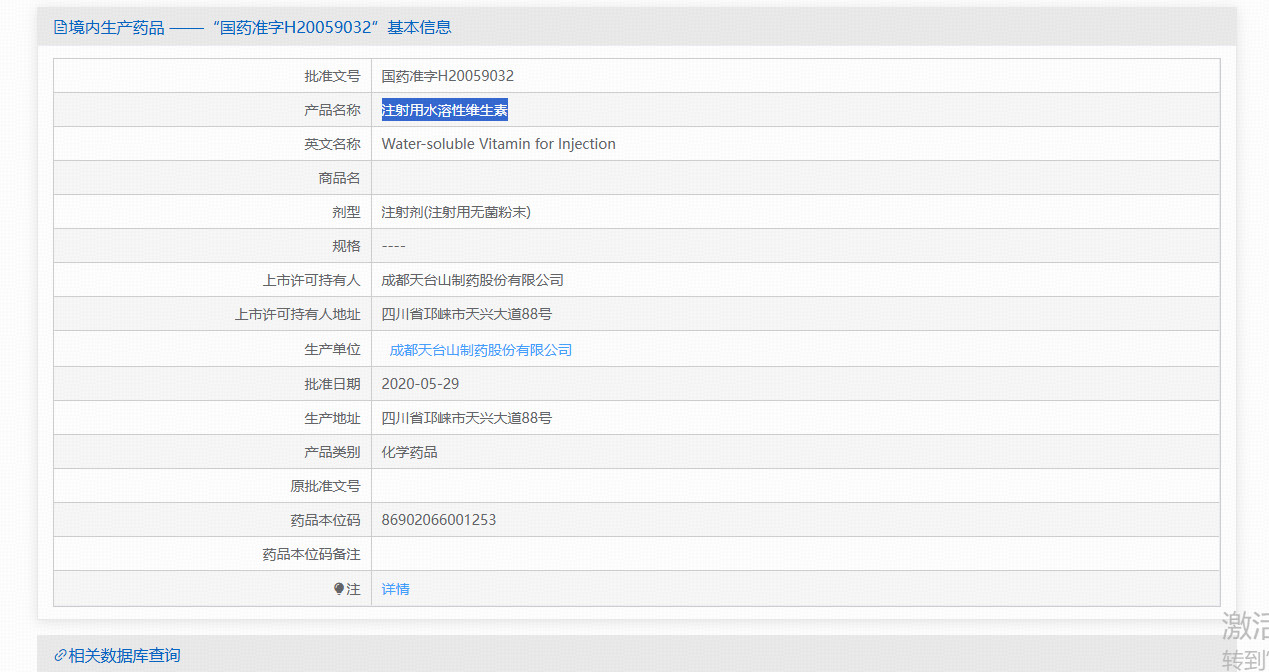This screenshot has width=1269, height=672.
Task: Select the 剂型 value 注射剂(注射用无菌粉末)
Action: pos(455,212)
